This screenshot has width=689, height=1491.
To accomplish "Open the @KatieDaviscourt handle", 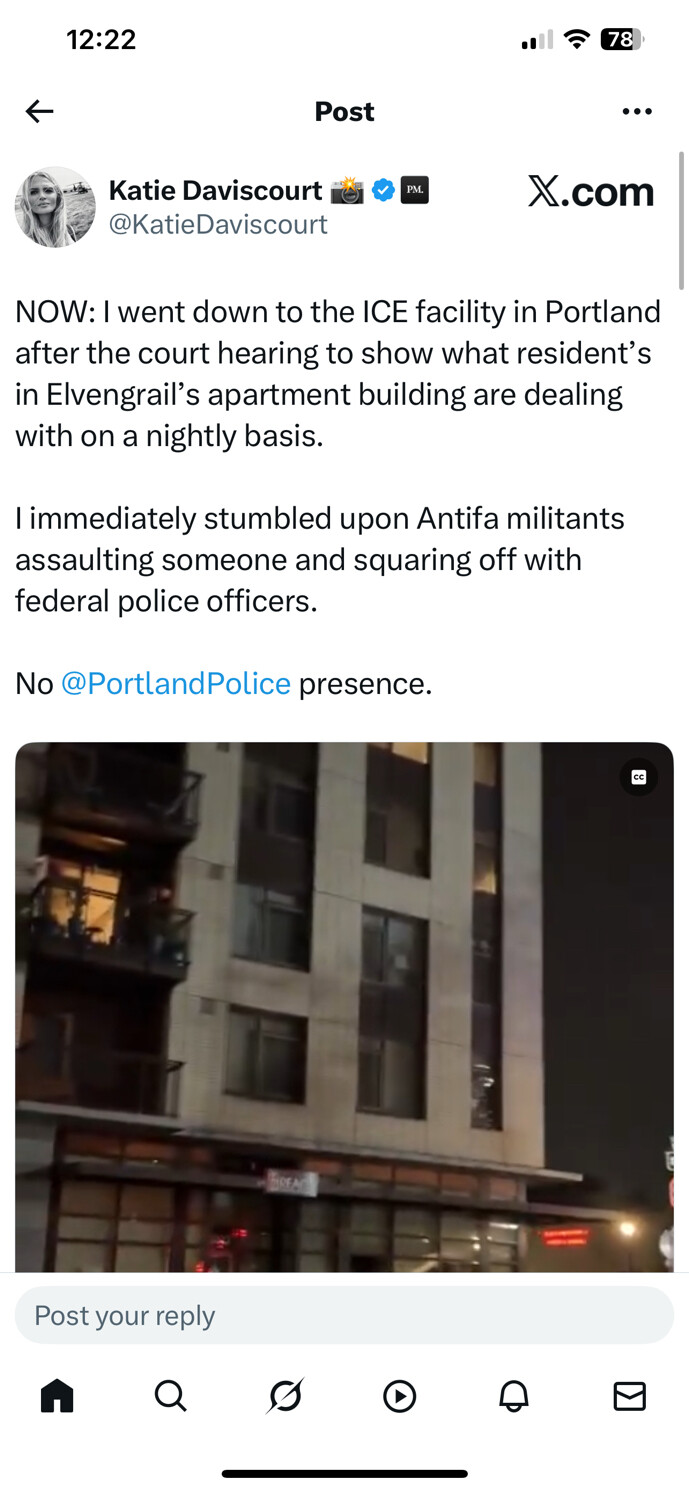I will coord(218,224).
